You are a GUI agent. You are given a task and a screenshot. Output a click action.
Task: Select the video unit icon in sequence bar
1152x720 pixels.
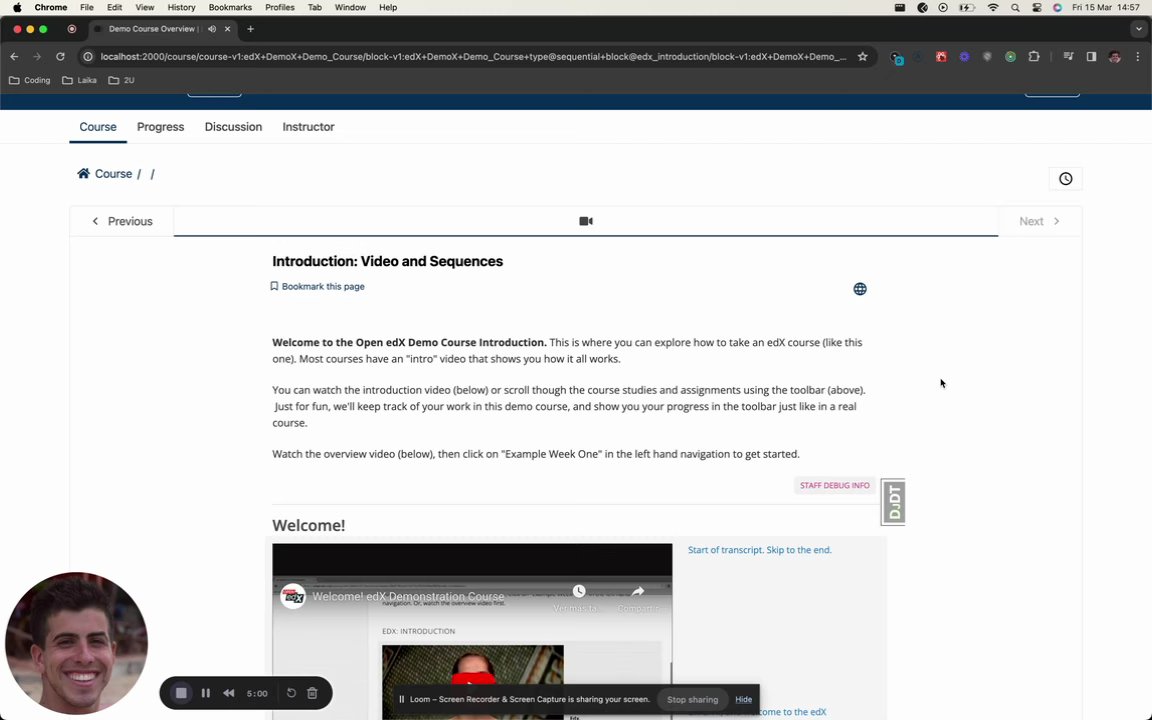pyautogui.click(x=586, y=221)
